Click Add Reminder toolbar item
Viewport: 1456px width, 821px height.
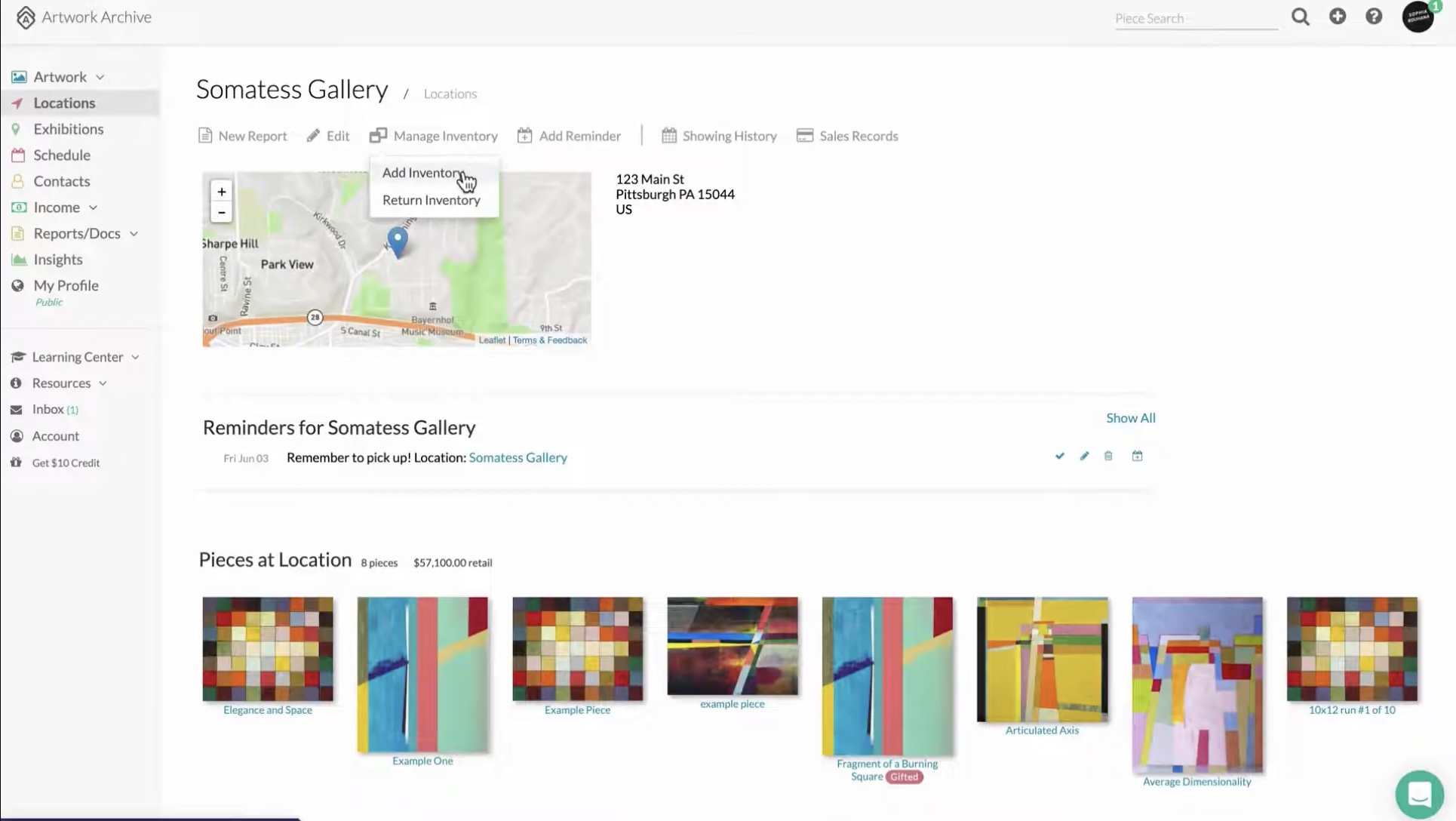[x=570, y=136]
